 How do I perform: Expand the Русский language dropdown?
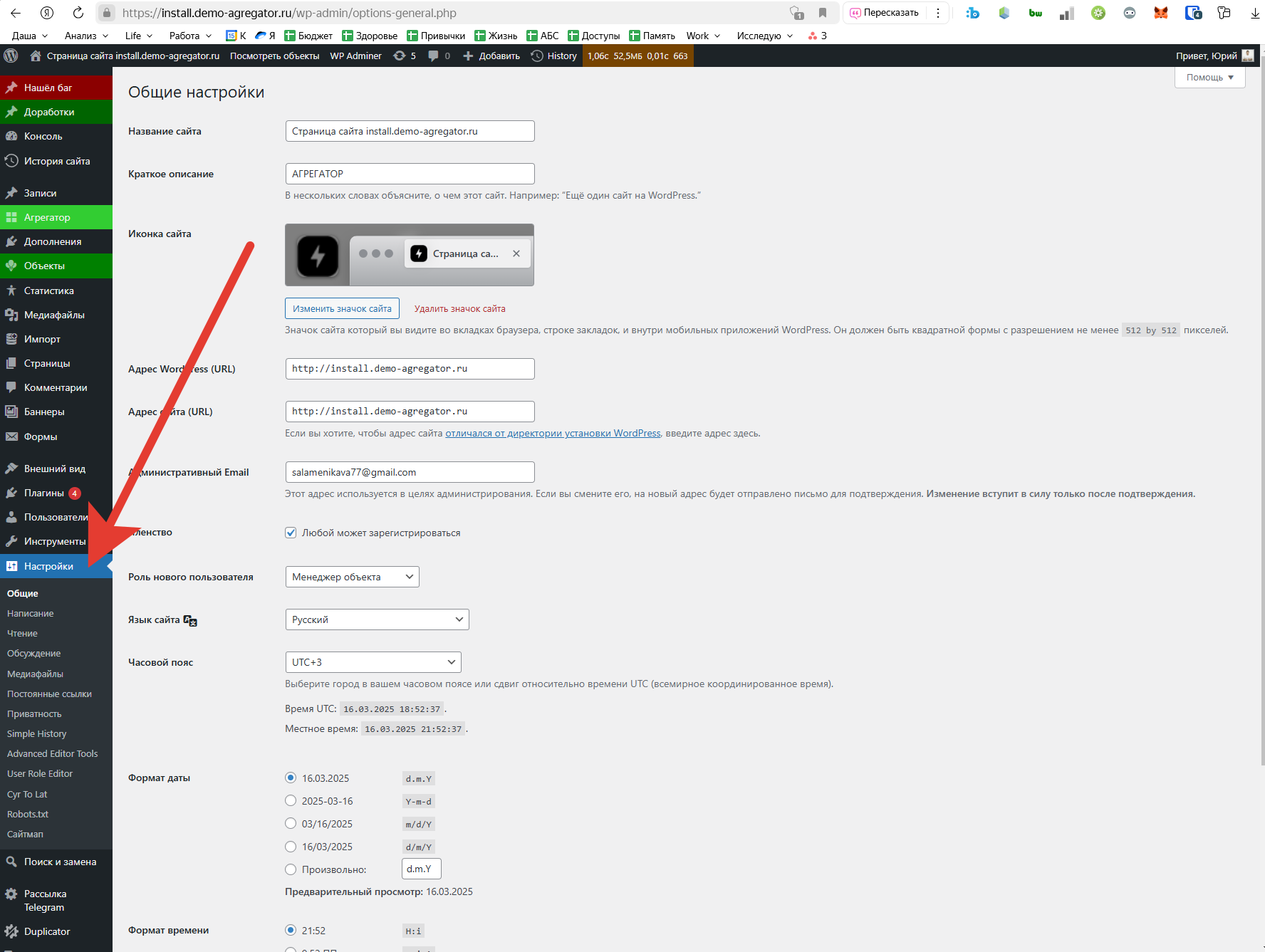tap(377, 619)
